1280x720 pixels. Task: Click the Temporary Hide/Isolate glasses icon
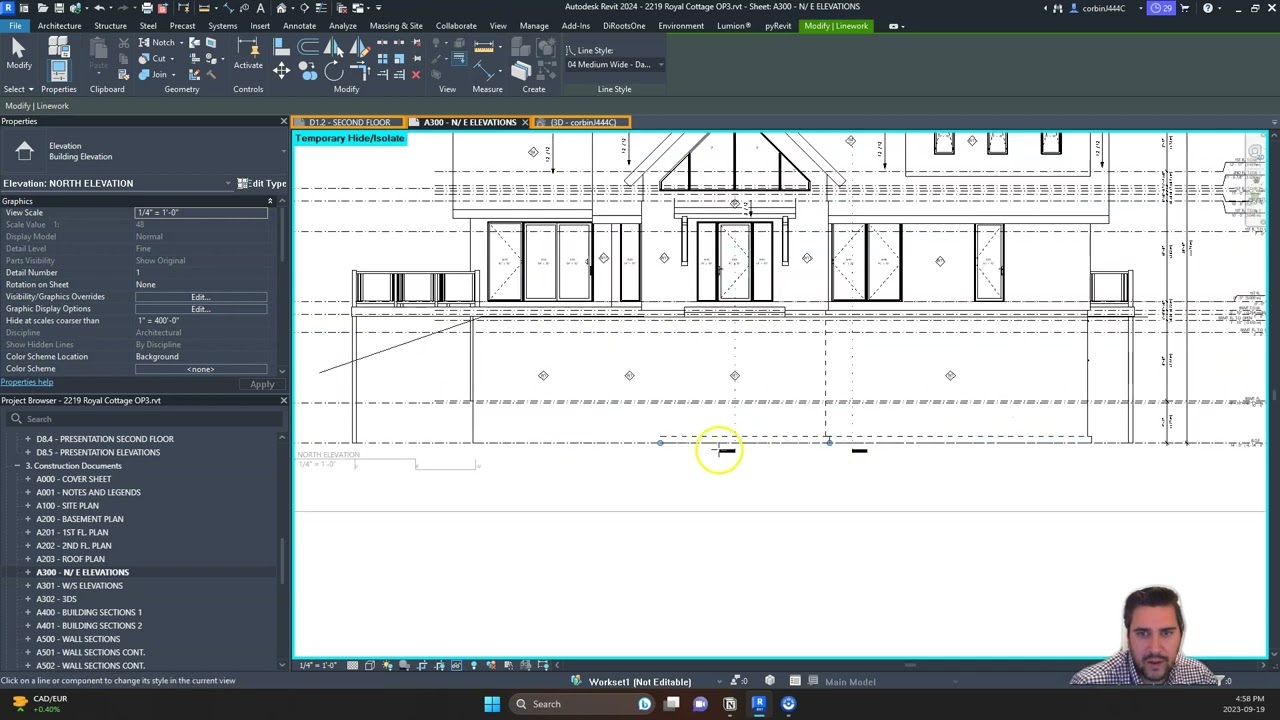[456, 665]
